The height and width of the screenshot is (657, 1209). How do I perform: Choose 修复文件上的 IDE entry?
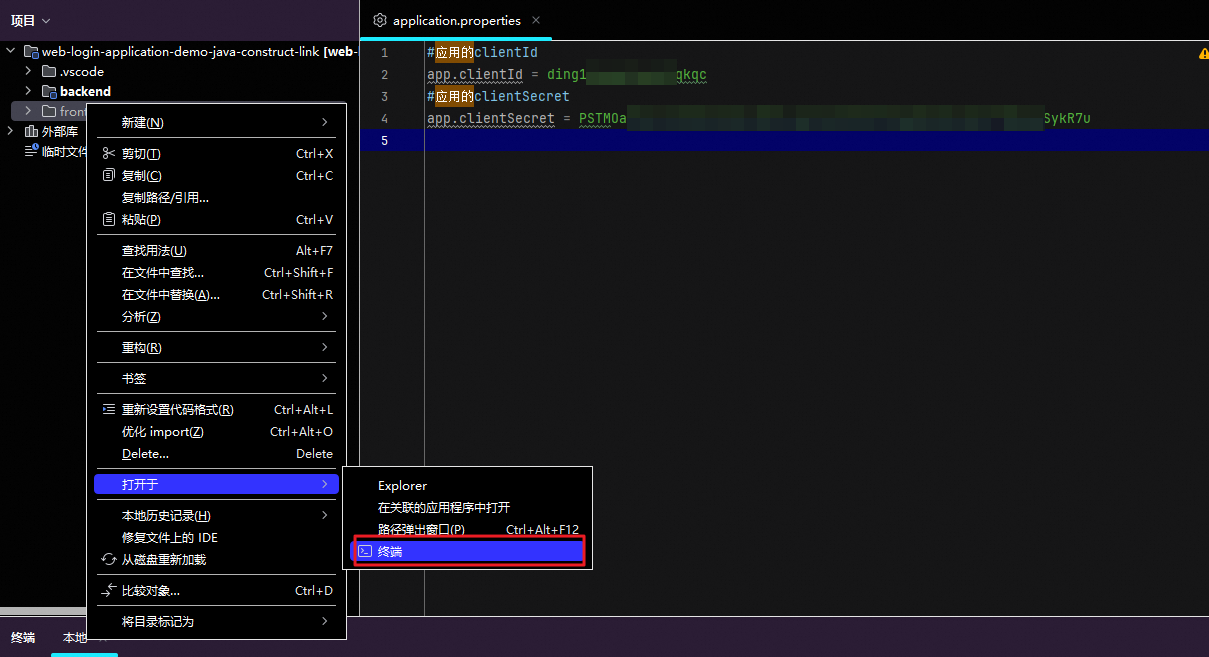tap(217, 537)
